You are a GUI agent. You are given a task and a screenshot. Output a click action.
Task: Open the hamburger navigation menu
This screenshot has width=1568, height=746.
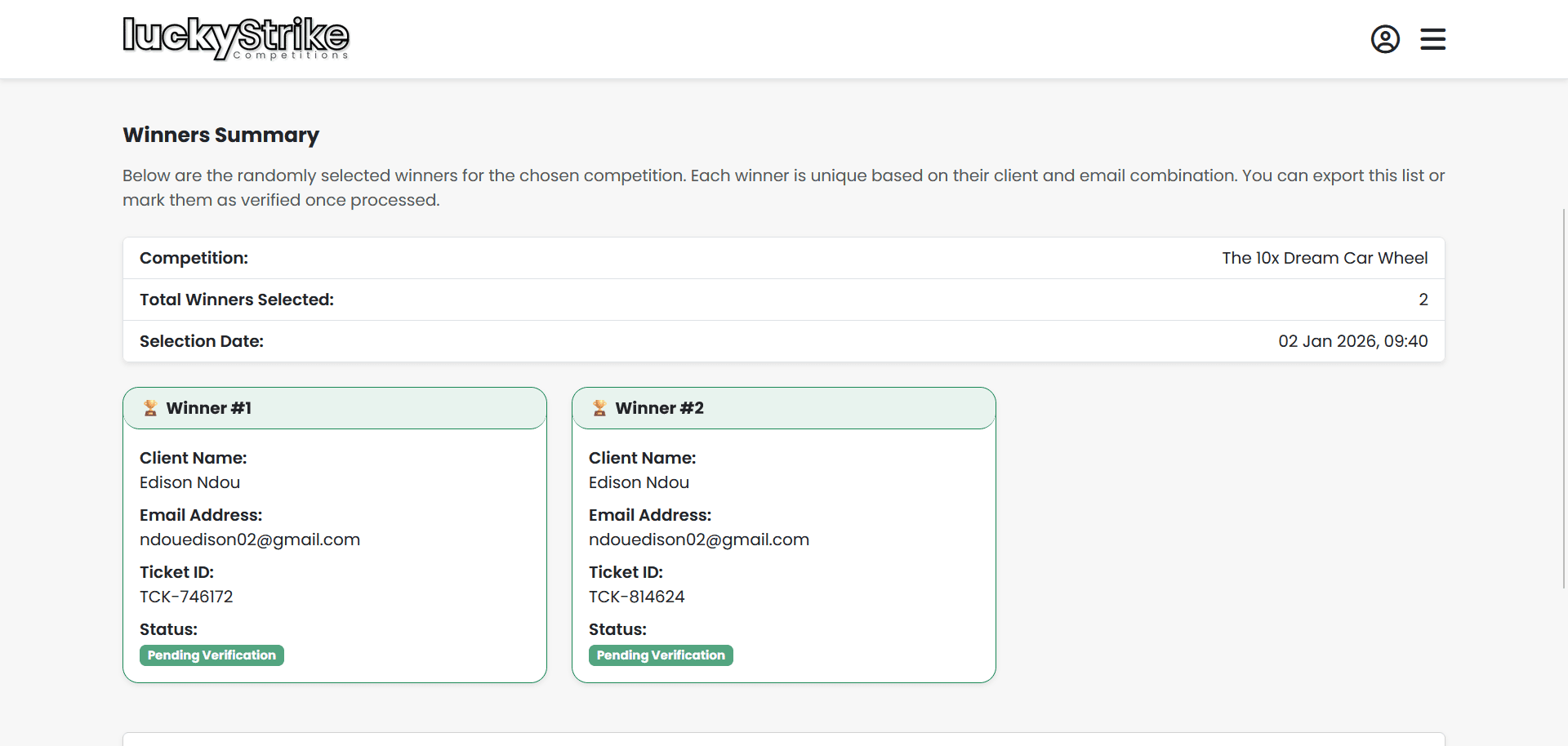pos(1432,39)
